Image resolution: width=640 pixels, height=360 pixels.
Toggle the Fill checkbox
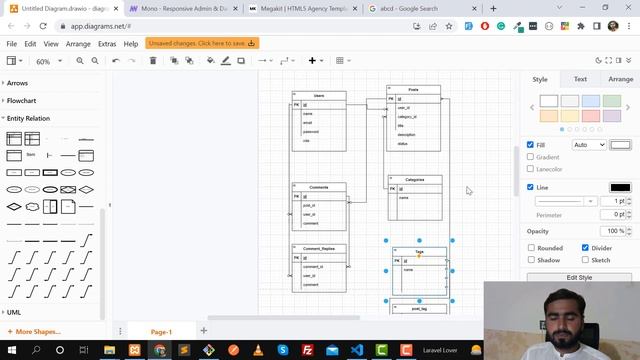[x=530, y=144]
